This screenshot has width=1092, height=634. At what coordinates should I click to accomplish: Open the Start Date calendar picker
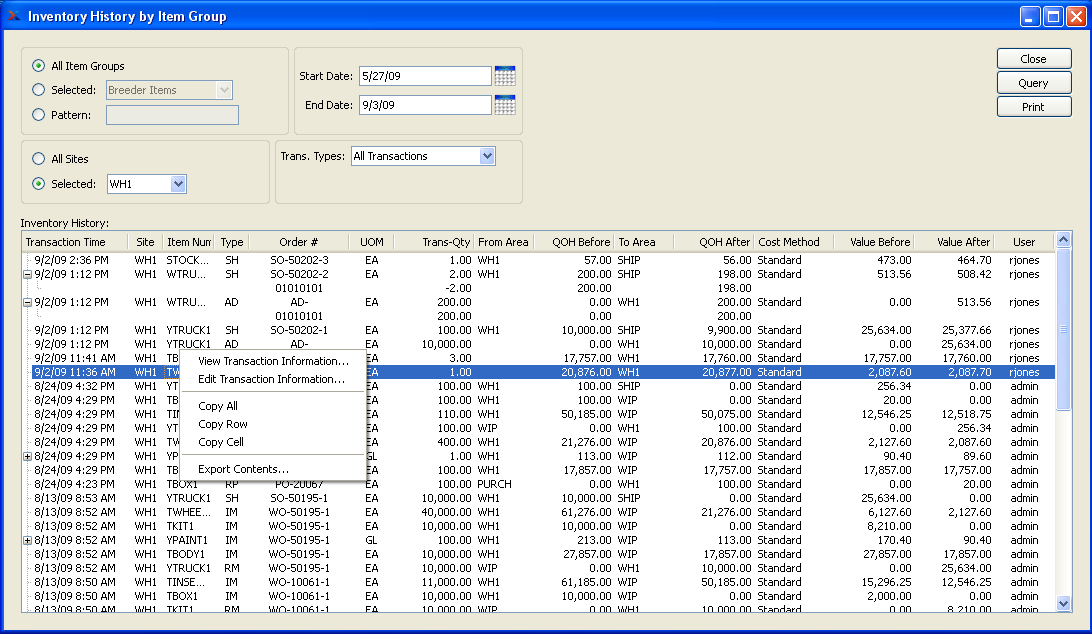[x=505, y=76]
